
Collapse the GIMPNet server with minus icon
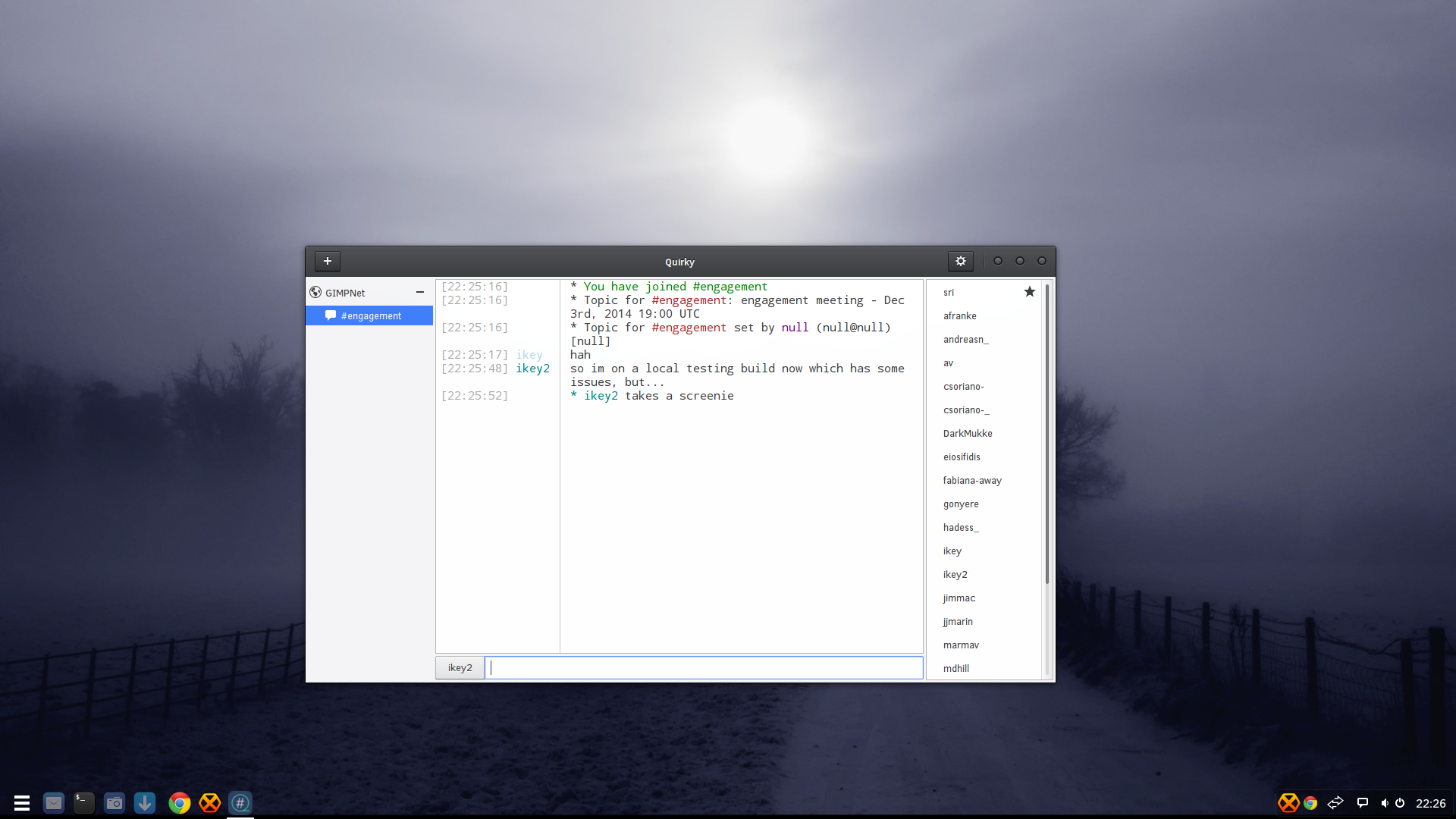[419, 293]
